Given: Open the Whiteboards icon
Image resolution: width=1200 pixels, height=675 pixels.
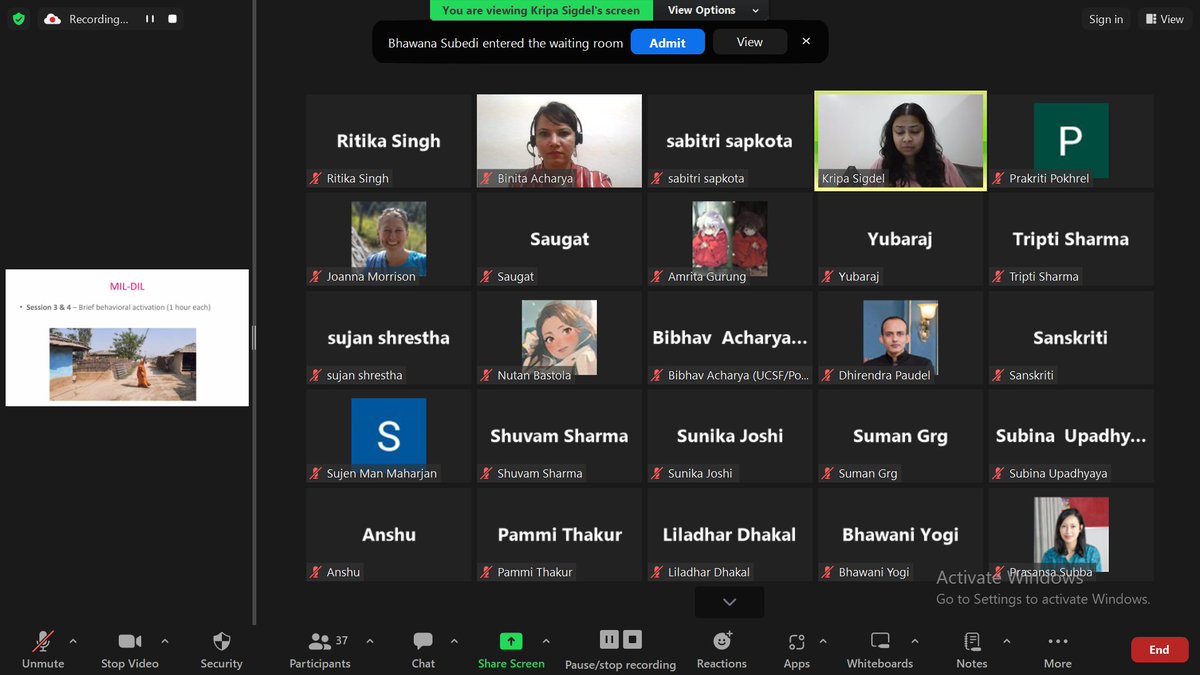Looking at the screenshot, I should coord(880,641).
